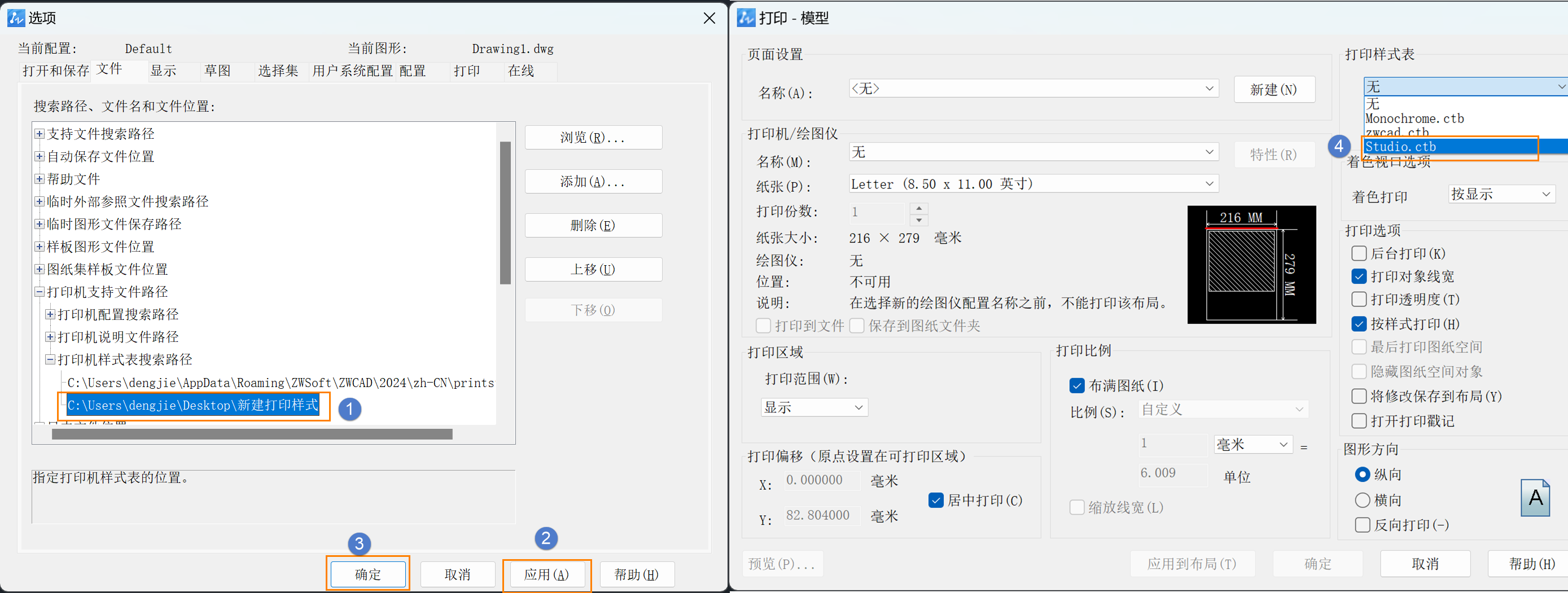Screen dimensions: 1568x593
Task: Click the horizontal scrollbar of path tree
Action: 252,434
